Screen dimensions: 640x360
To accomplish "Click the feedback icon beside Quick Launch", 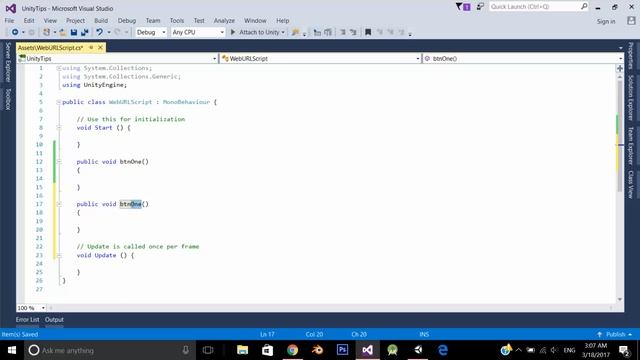I will (x=480, y=7).
